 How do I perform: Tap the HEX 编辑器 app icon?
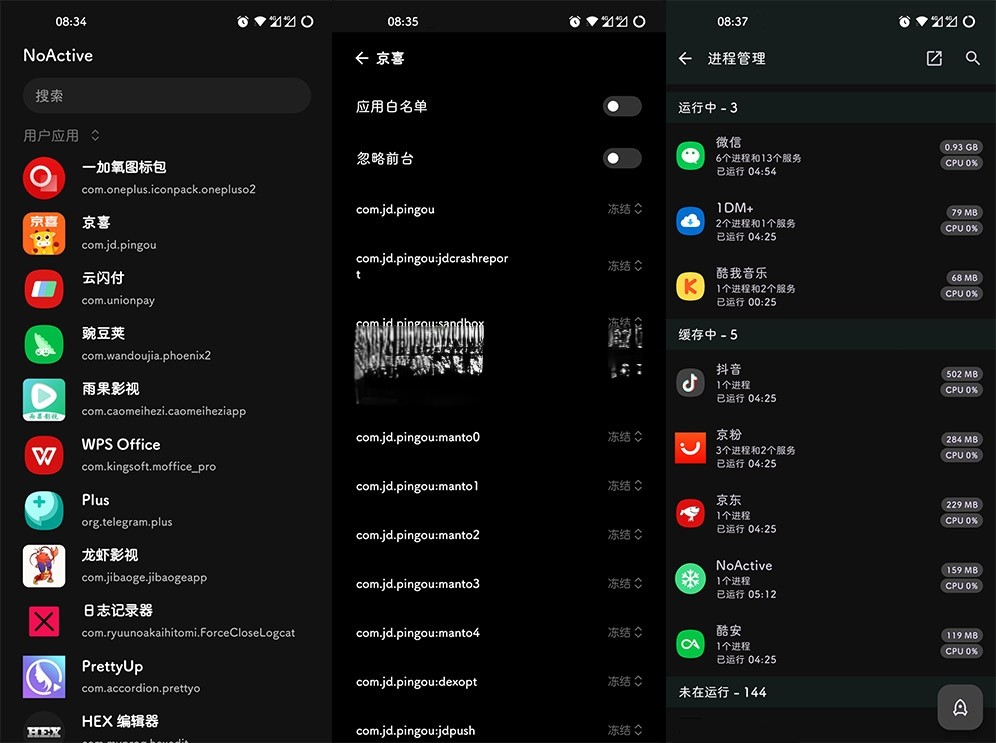point(44,728)
